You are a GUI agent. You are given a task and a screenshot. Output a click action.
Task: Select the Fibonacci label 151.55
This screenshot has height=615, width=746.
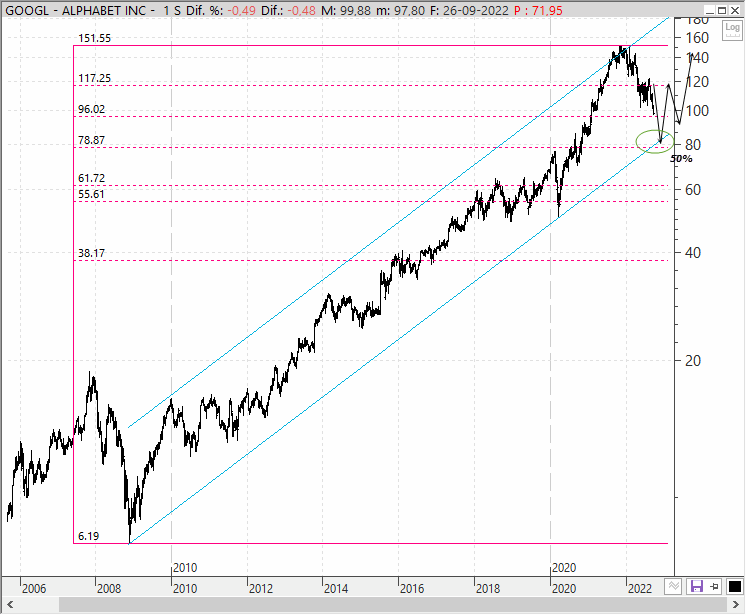point(94,39)
